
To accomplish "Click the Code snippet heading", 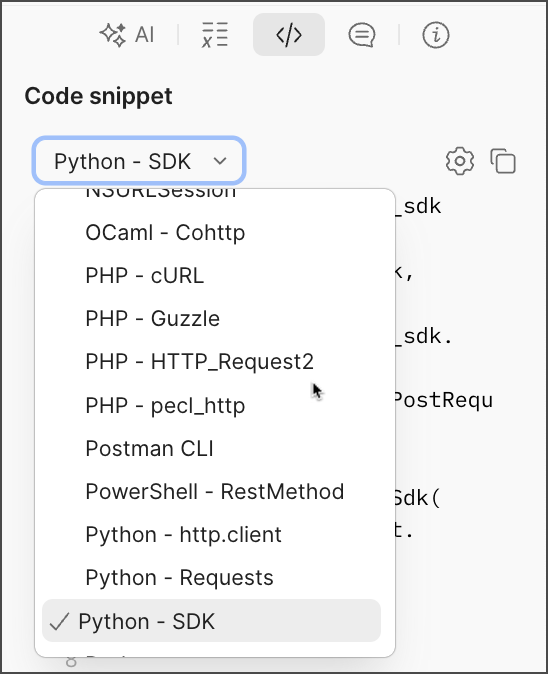I will 98,96.
